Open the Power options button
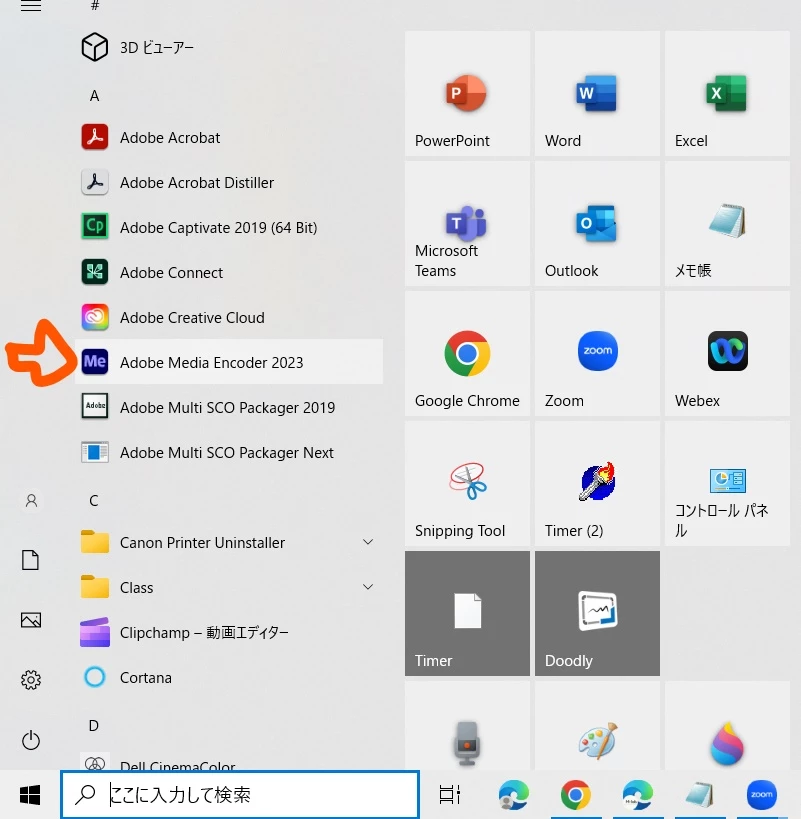Image resolution: width=801 pixels, height=819 pixels. [31, 740]
